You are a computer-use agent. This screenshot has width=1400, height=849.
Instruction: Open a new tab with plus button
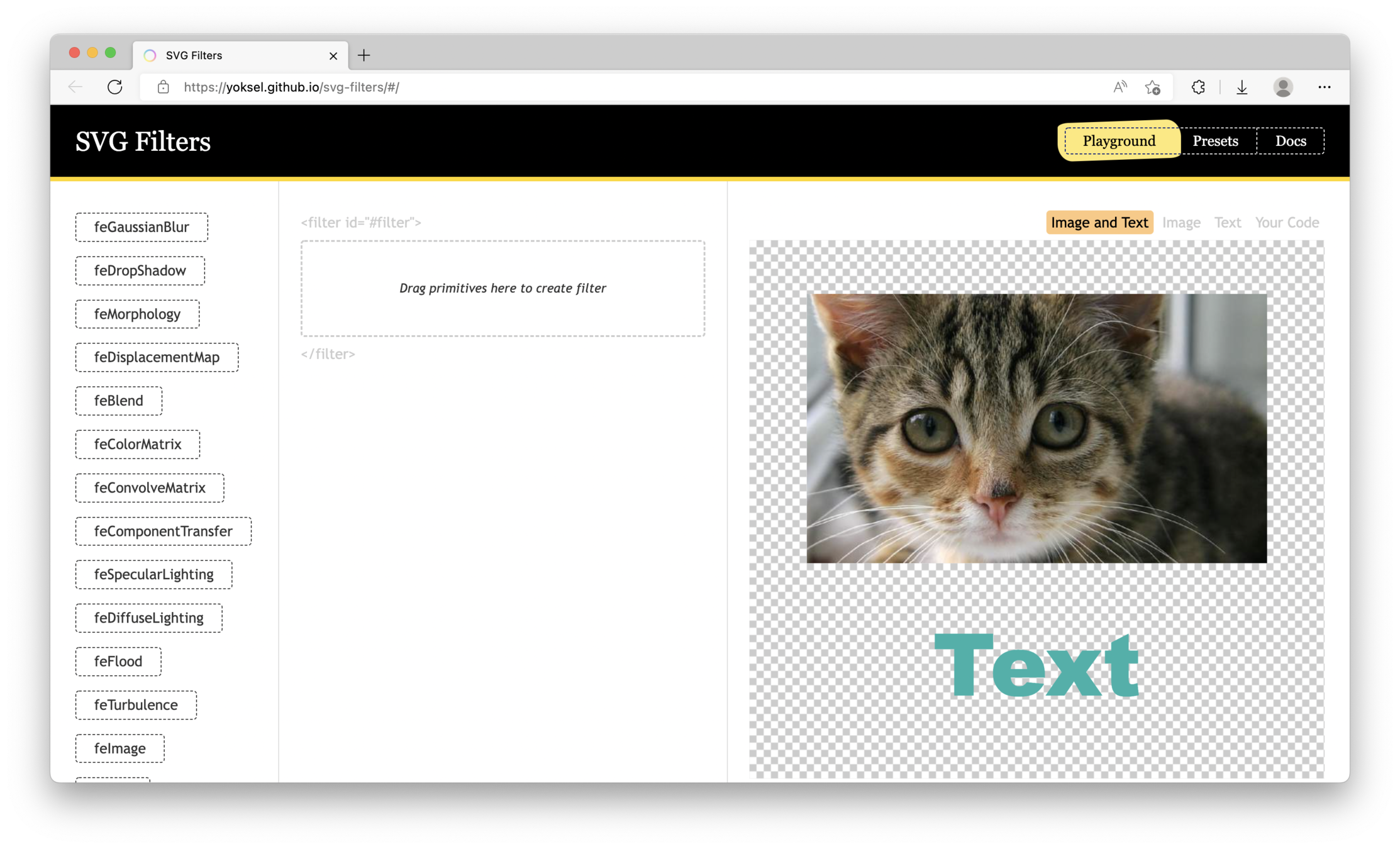point(364,55)
